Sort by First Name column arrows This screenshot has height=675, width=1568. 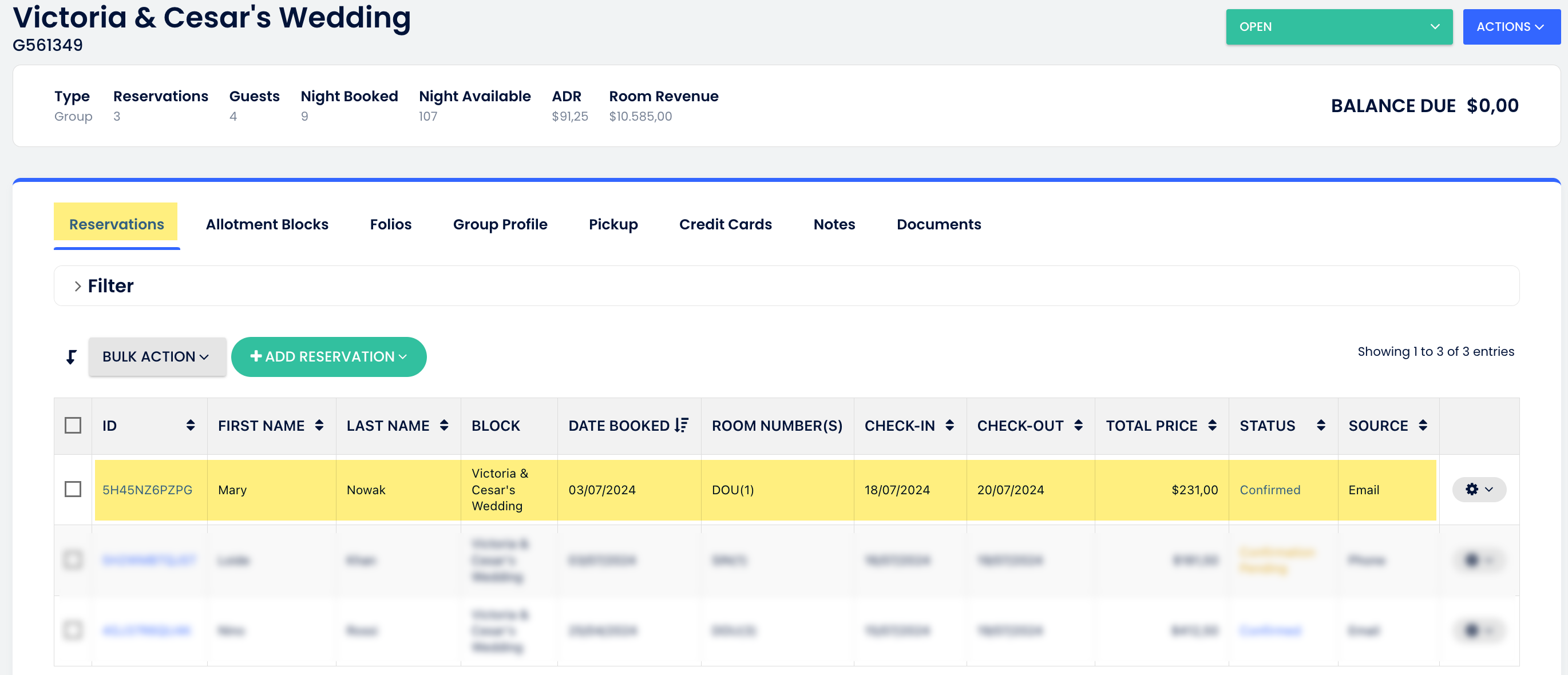(x=319, y=426)
